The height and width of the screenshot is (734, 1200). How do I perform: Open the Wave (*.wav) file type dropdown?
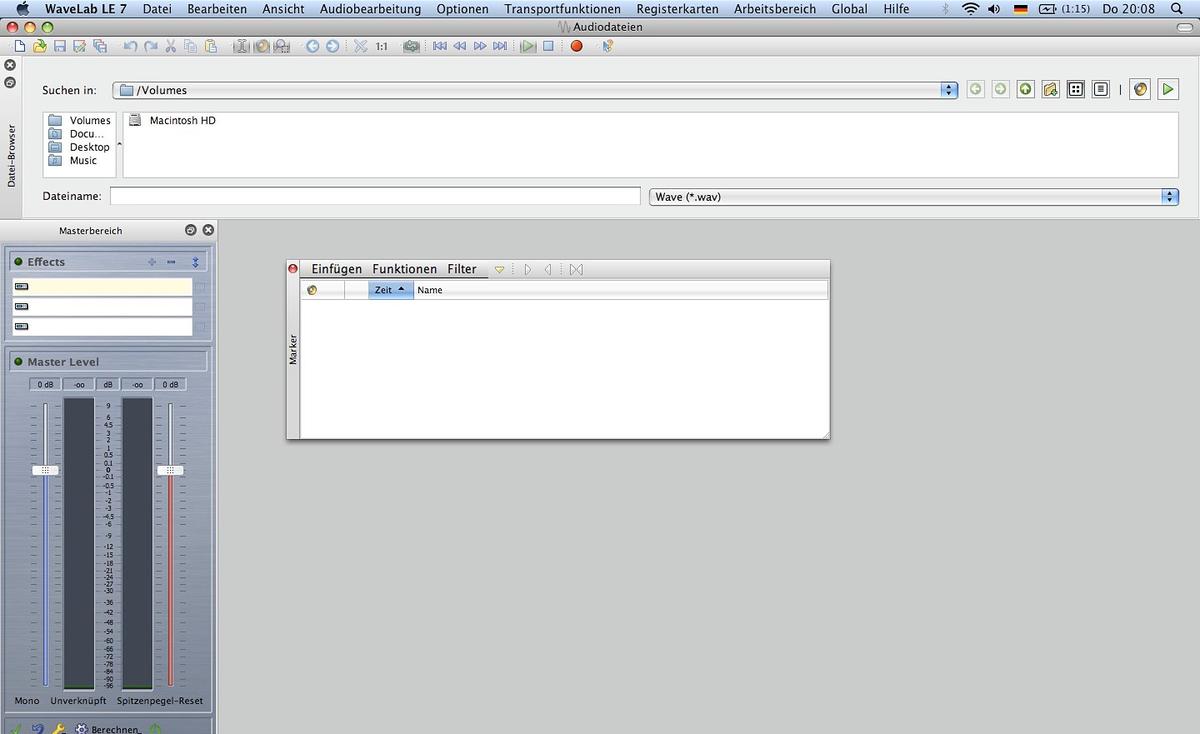pyautogui.click(x=914, y=197)
